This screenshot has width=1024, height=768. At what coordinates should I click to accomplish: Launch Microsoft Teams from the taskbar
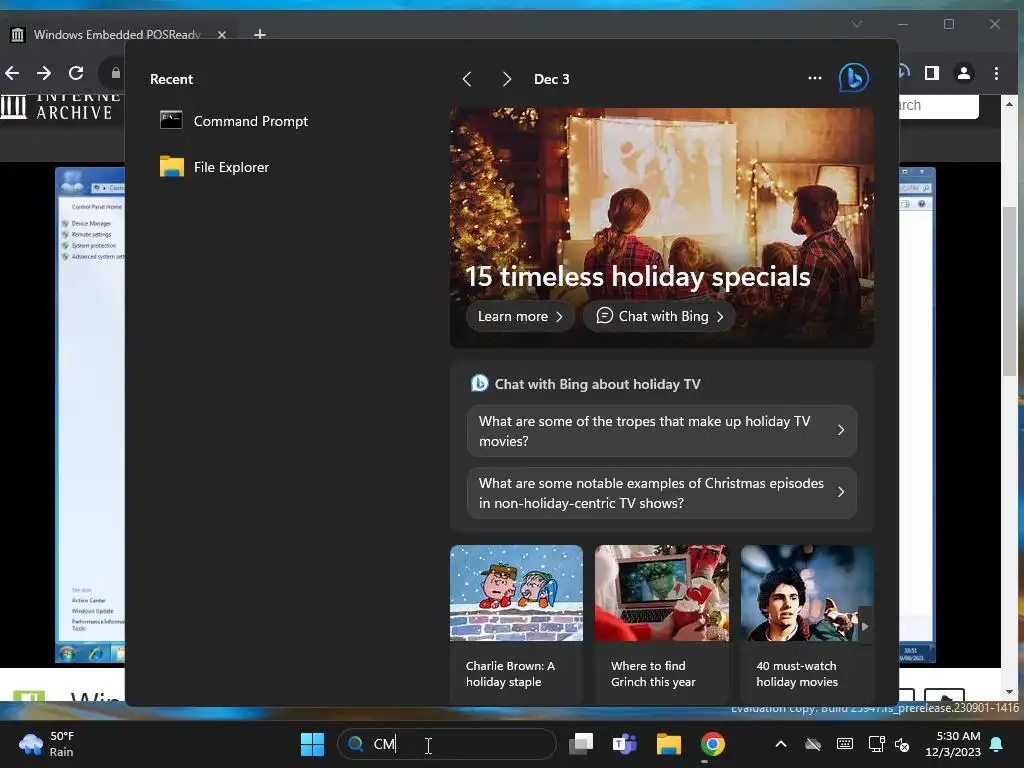624,744
